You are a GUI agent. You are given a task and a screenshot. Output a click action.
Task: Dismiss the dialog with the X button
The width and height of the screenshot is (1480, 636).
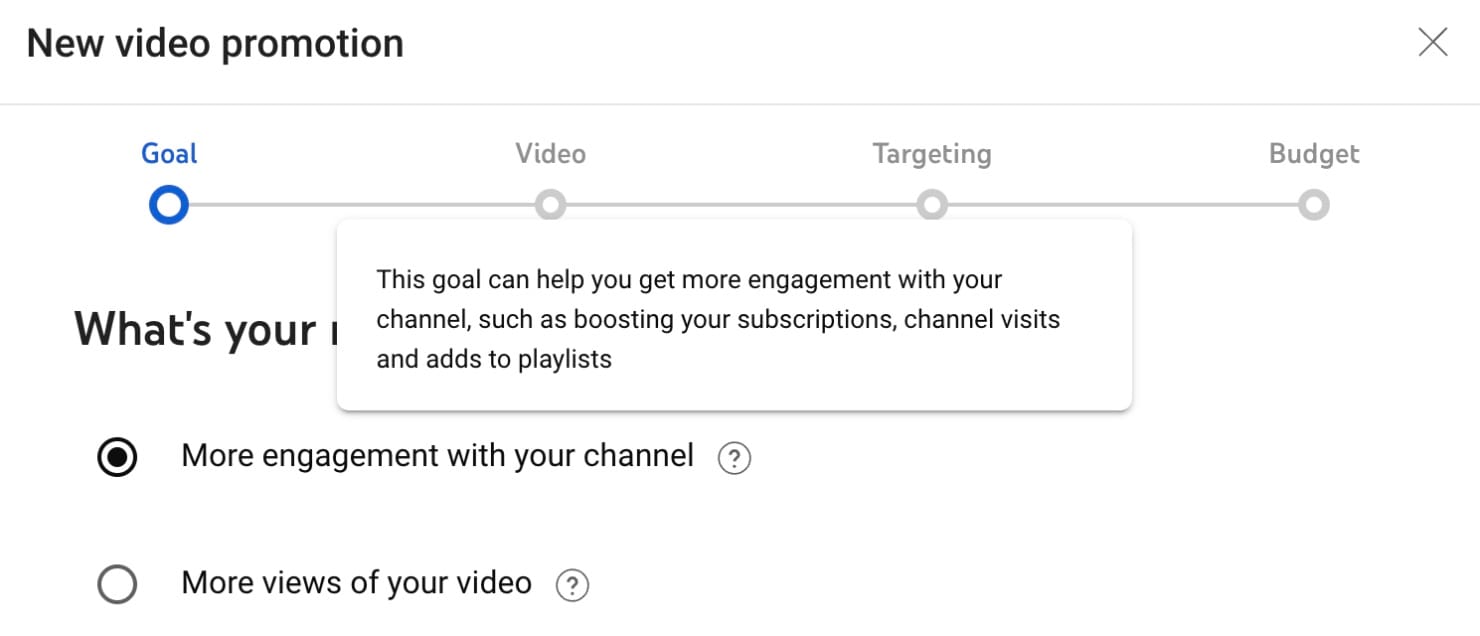[x=1433, y=42]
